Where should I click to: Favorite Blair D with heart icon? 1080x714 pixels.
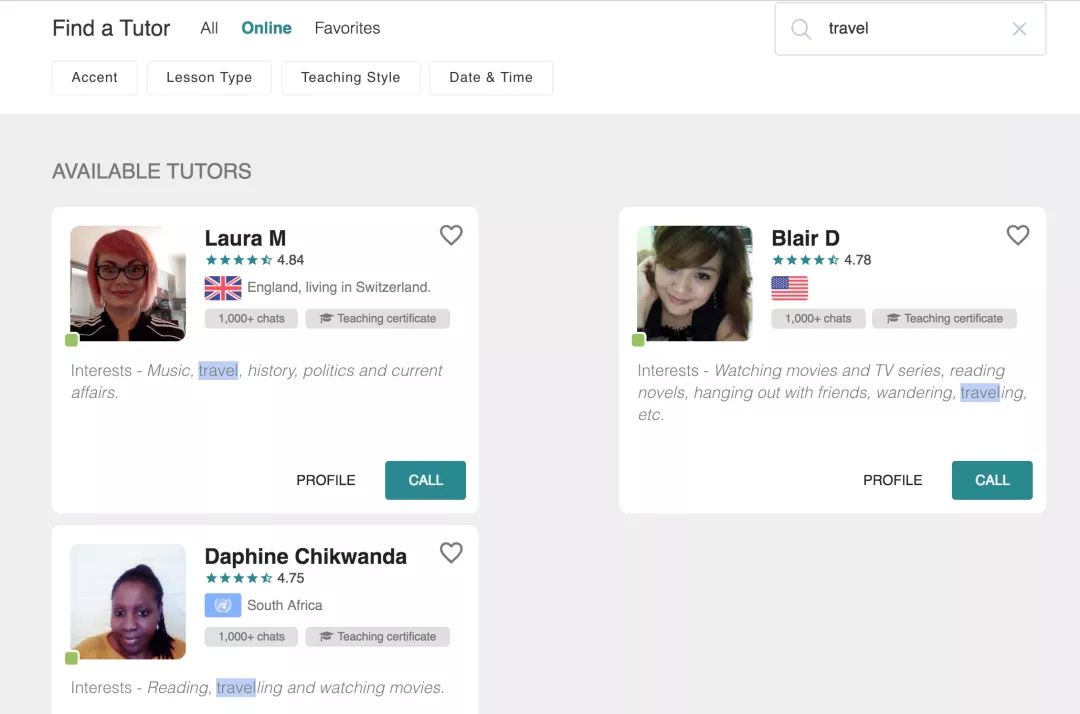[1018, 235]
